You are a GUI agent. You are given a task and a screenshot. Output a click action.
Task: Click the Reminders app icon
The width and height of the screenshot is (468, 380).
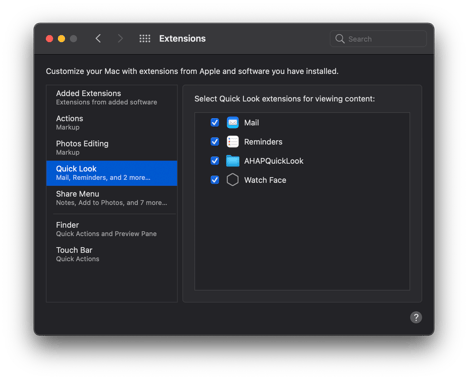(233, 142)
